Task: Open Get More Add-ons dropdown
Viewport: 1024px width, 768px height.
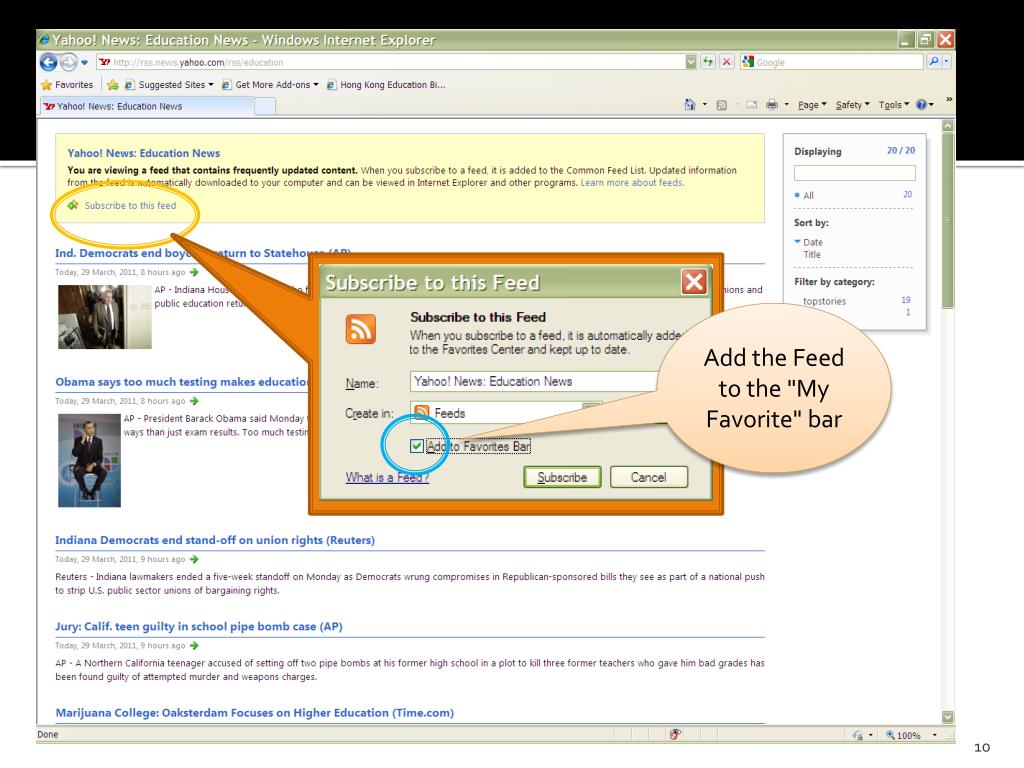Action: [270, 85]
